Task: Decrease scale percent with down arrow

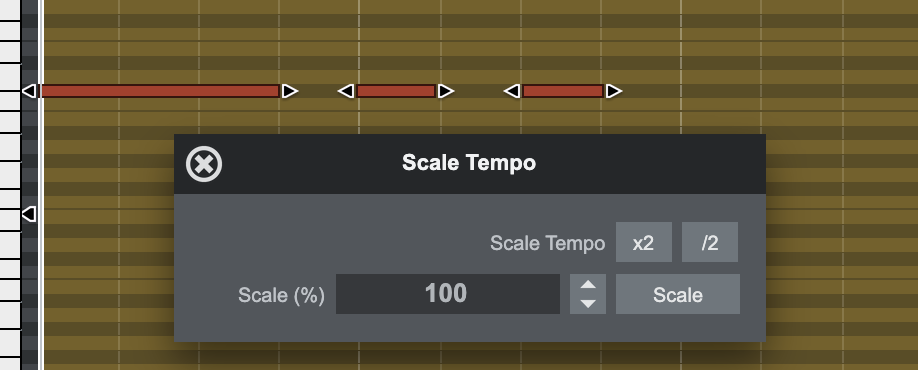Action: 588,304
